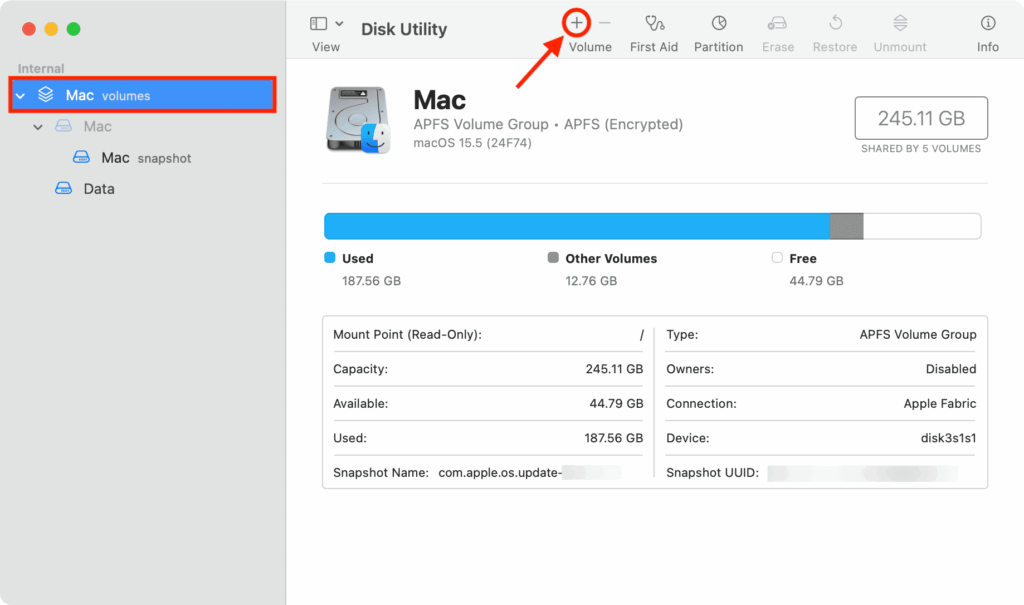Click the 44.79 GB free legend value
This screenshot has height=605, width=1024.
coord(816,281)
